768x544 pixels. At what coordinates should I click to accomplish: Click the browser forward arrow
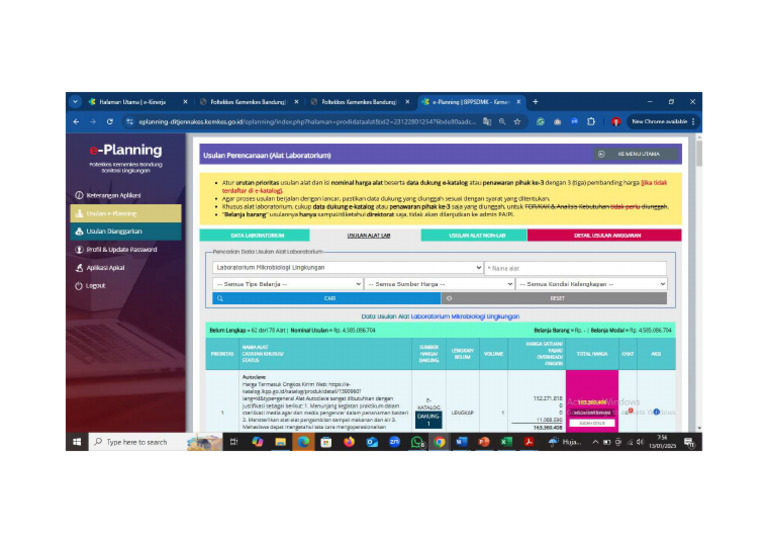tap(93, 122)
